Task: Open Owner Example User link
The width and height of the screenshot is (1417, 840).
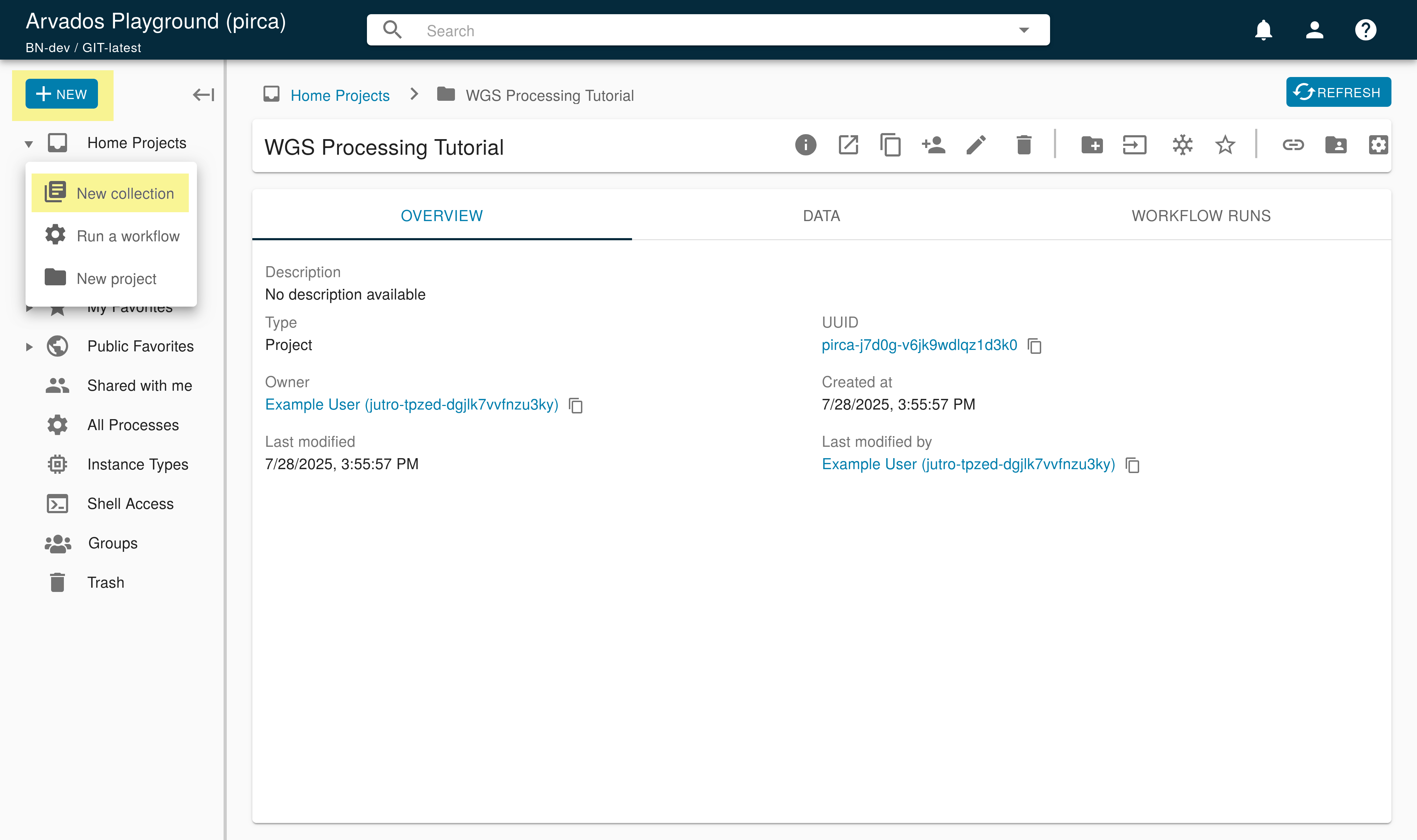Action: point(411,404)
